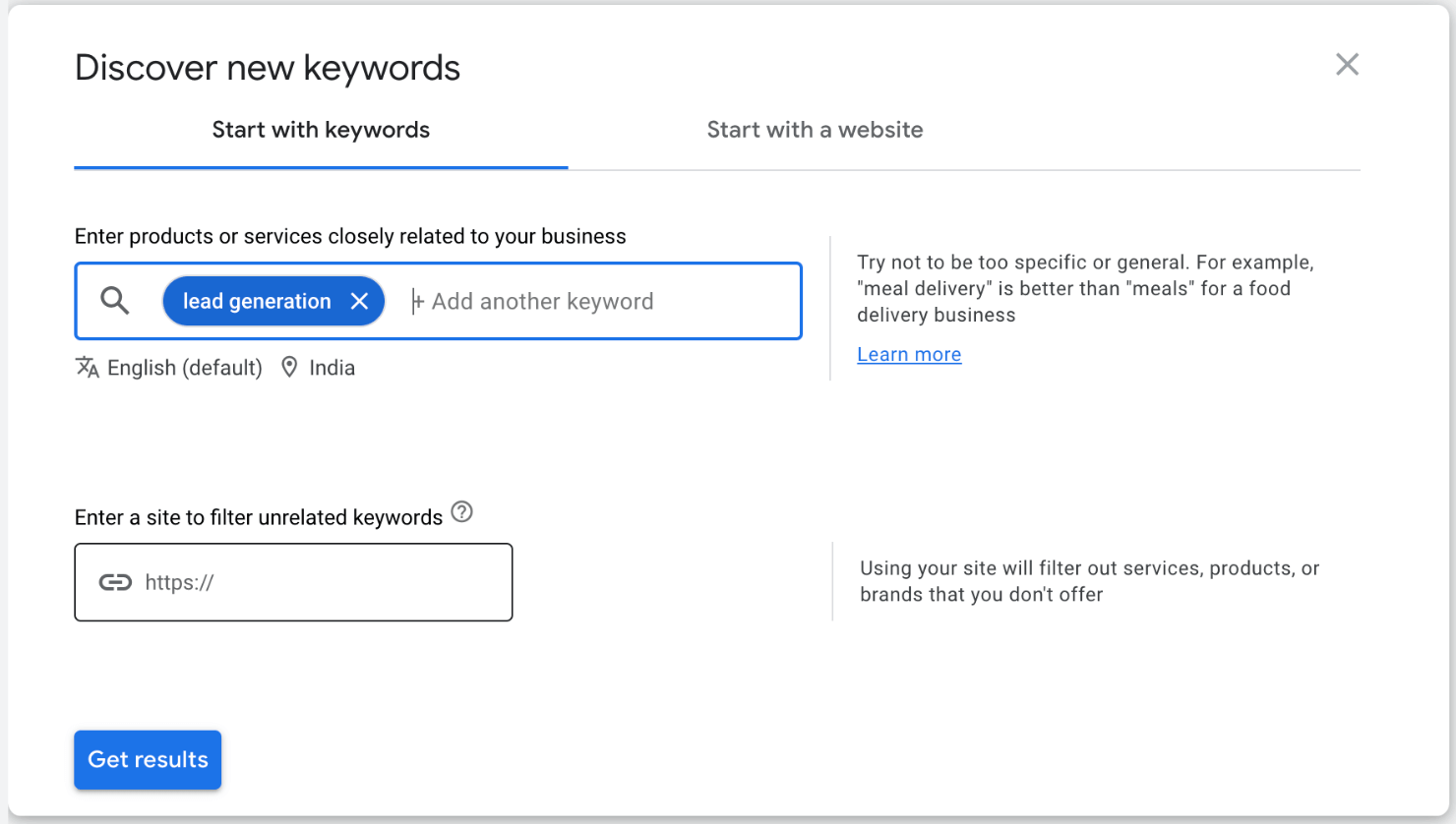This screenshot has height=824, width=1456.
Task: Open the English (default) language selector
Action: [x=185, y=367]
